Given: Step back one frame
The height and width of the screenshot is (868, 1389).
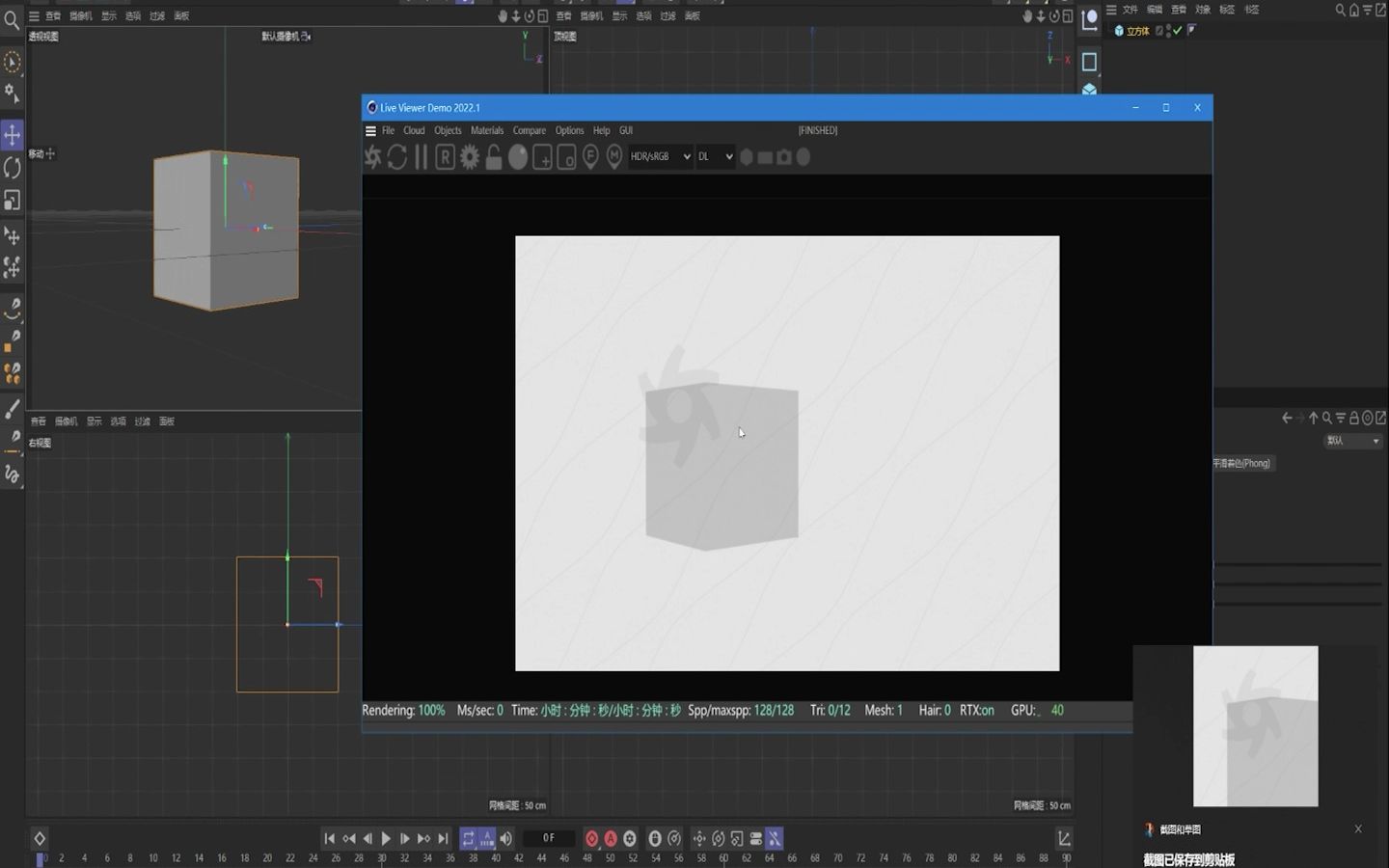Looking at the screenshot, I should (x=368, y=839).
